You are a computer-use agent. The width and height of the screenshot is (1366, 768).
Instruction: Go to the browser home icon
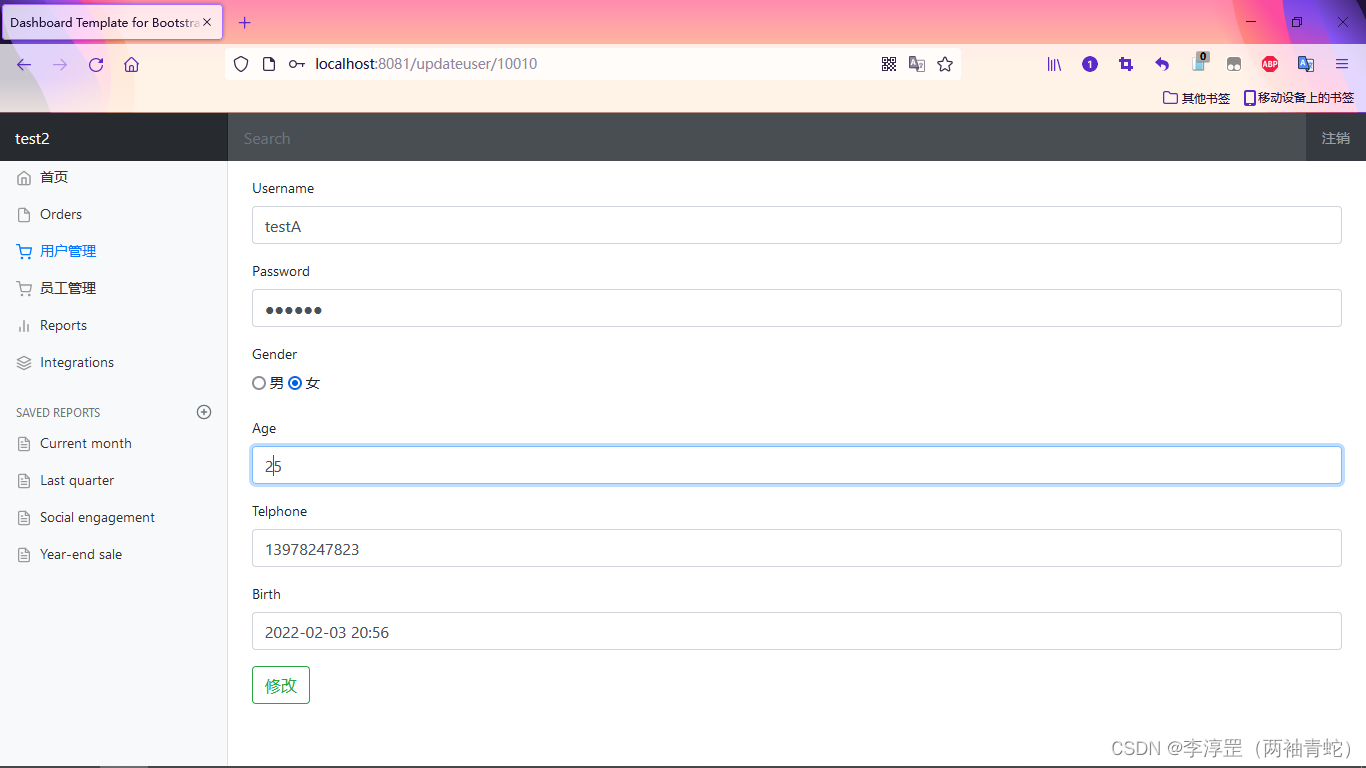click(131, 64)
